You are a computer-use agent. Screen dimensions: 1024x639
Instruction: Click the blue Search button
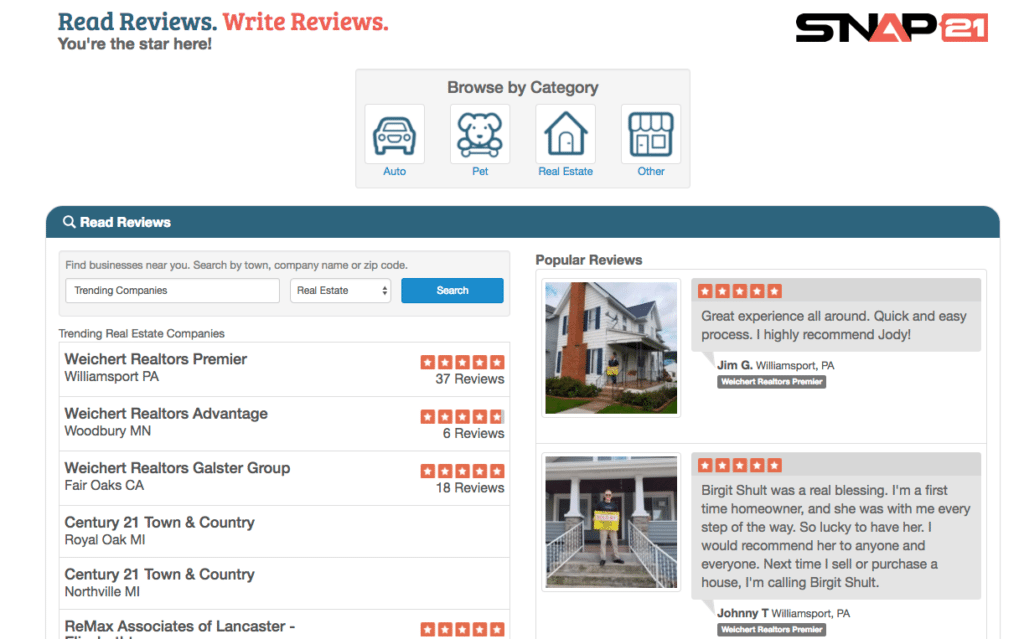click(453, 291)
